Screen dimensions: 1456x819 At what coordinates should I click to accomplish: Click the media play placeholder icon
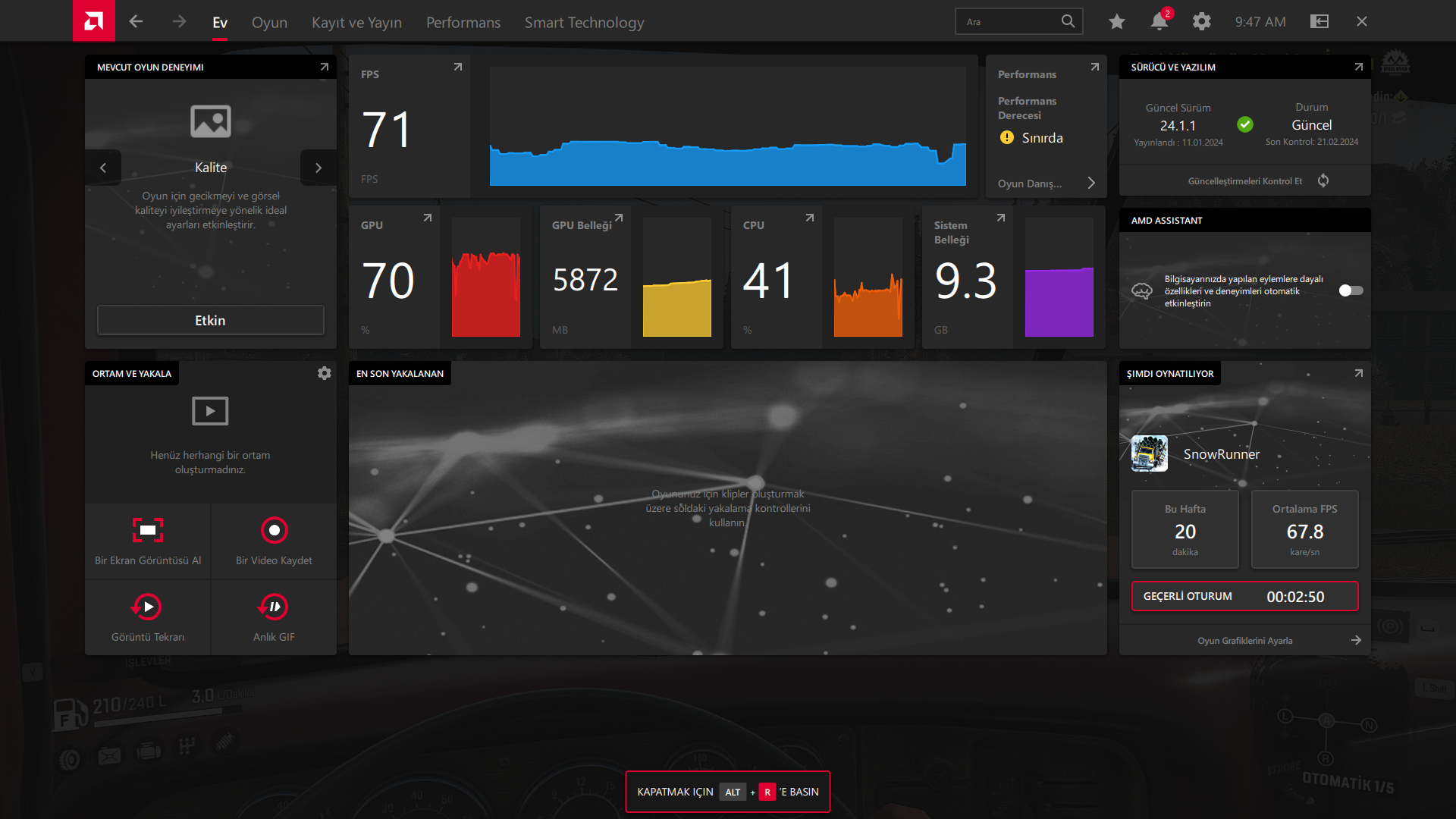coord(210,411)
